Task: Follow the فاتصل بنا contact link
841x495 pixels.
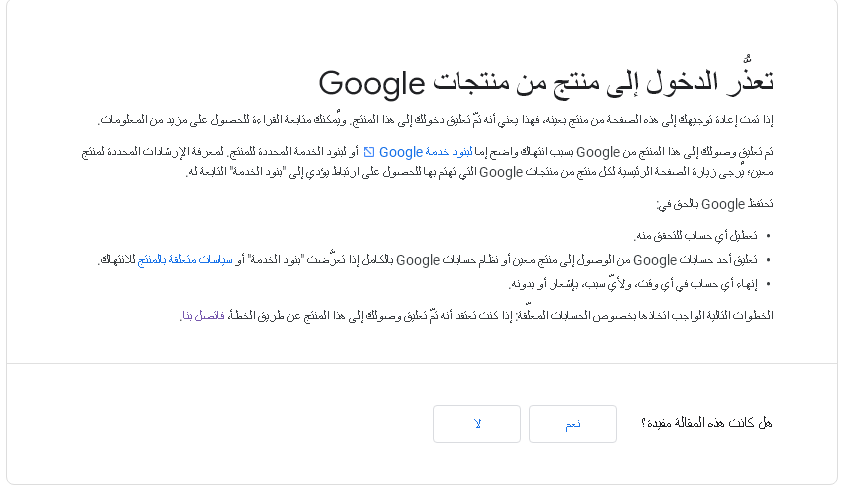Action: 203,316
